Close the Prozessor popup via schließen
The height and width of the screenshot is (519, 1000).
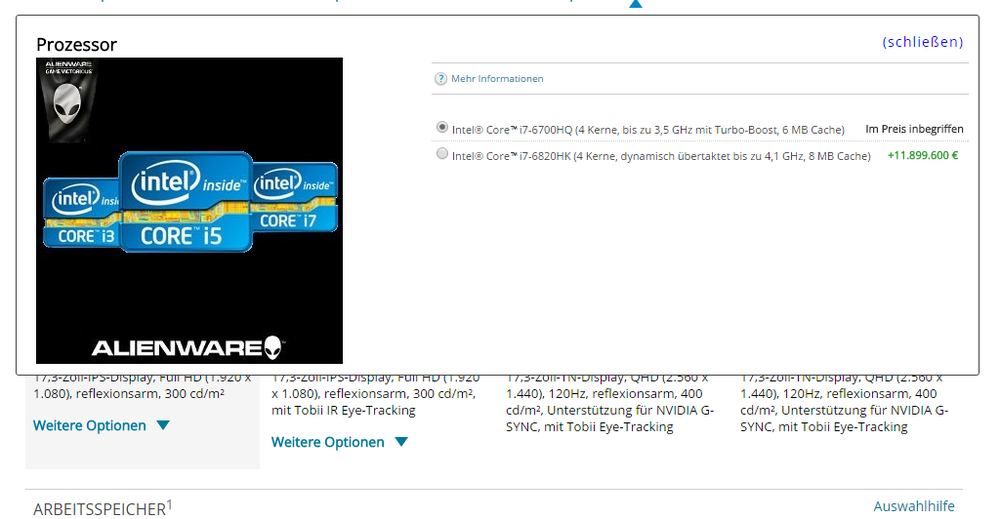pos(922,42)
